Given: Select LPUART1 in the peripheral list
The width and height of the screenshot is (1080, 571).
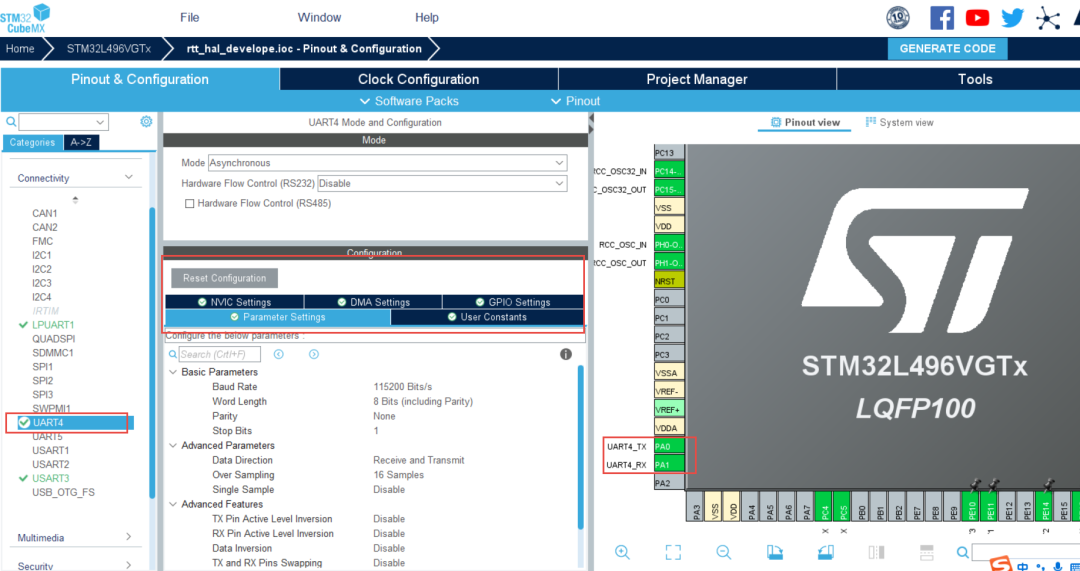Looking at the screenshot, I should point(53,324).
